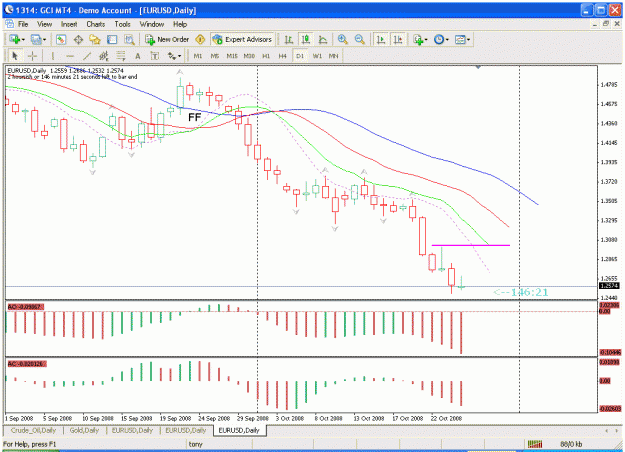Viewport: 625px width, 452px height.
Task: Switch to Line Chart mode
Action: (x=323, y=39)
